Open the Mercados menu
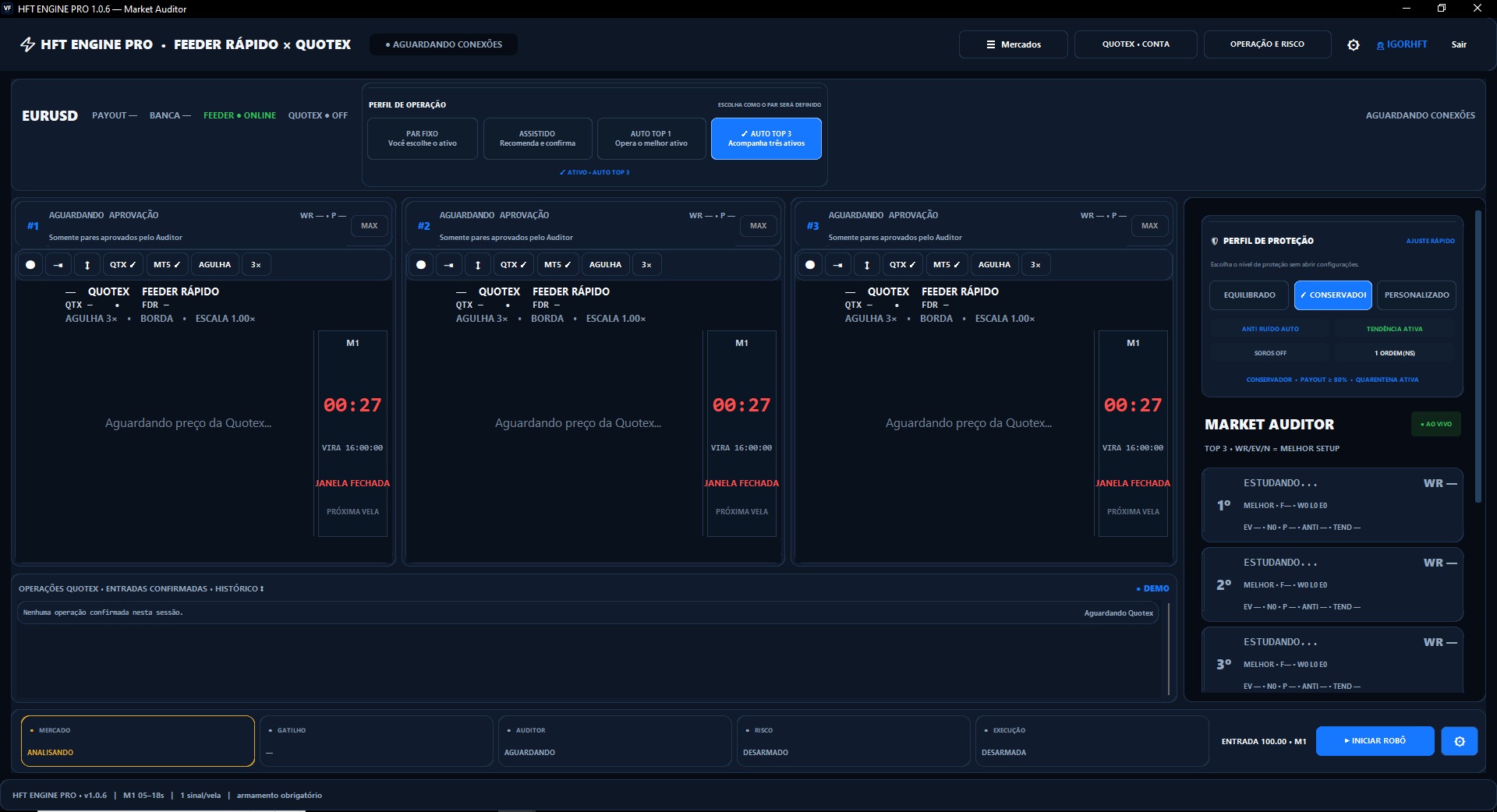Screen dimensions: 1497x812 click(x=1014, y=44)
